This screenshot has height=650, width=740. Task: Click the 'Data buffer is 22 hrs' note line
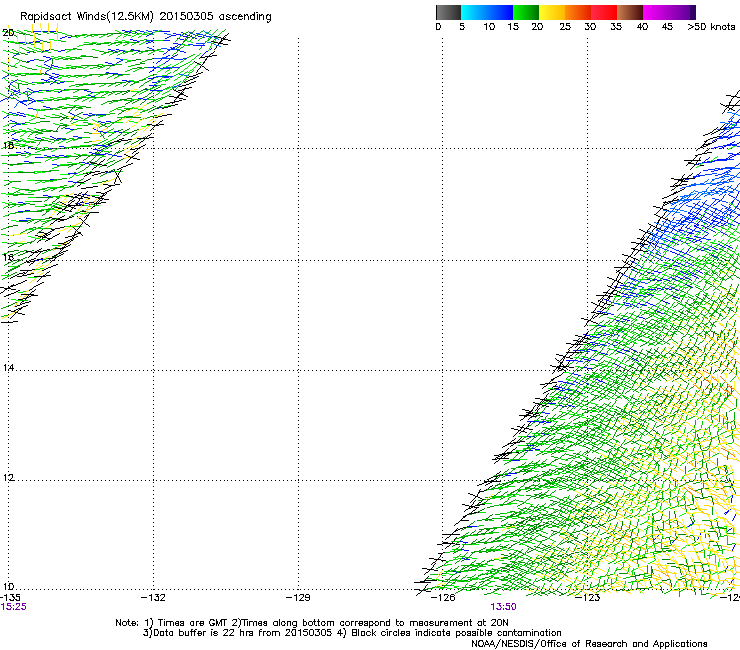(352, 633)
